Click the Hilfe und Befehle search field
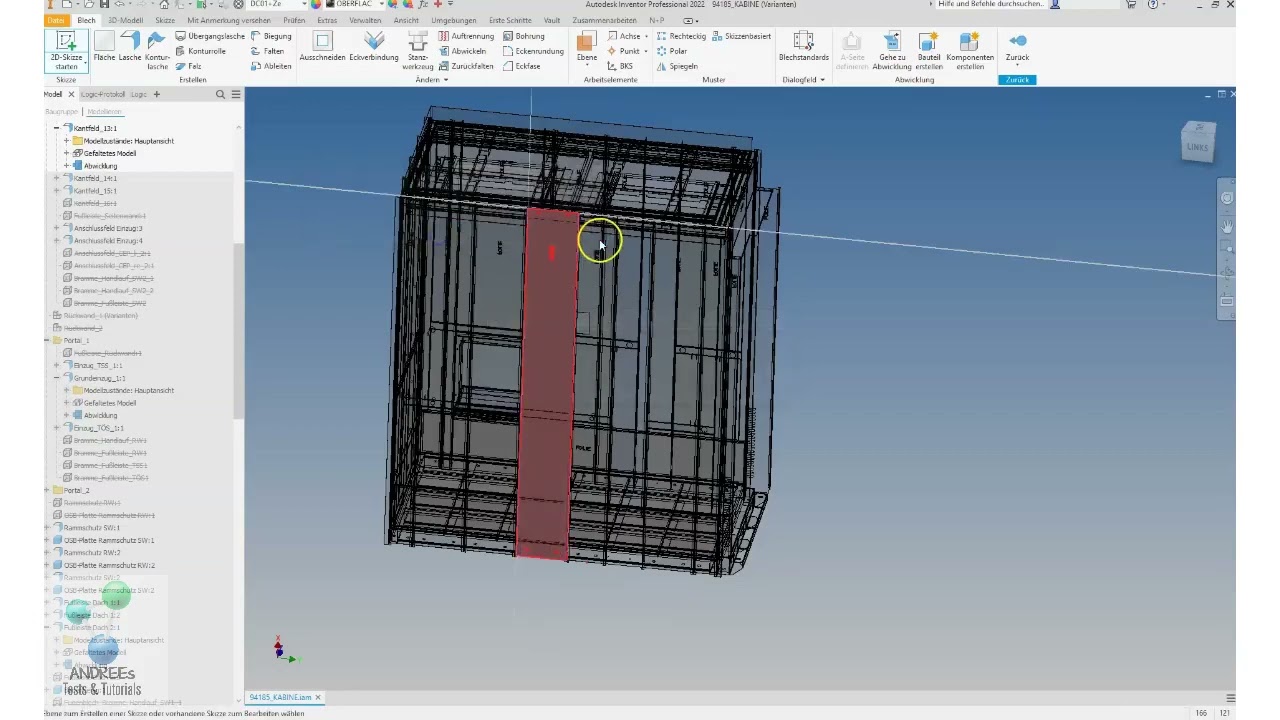 pos(990,5)
